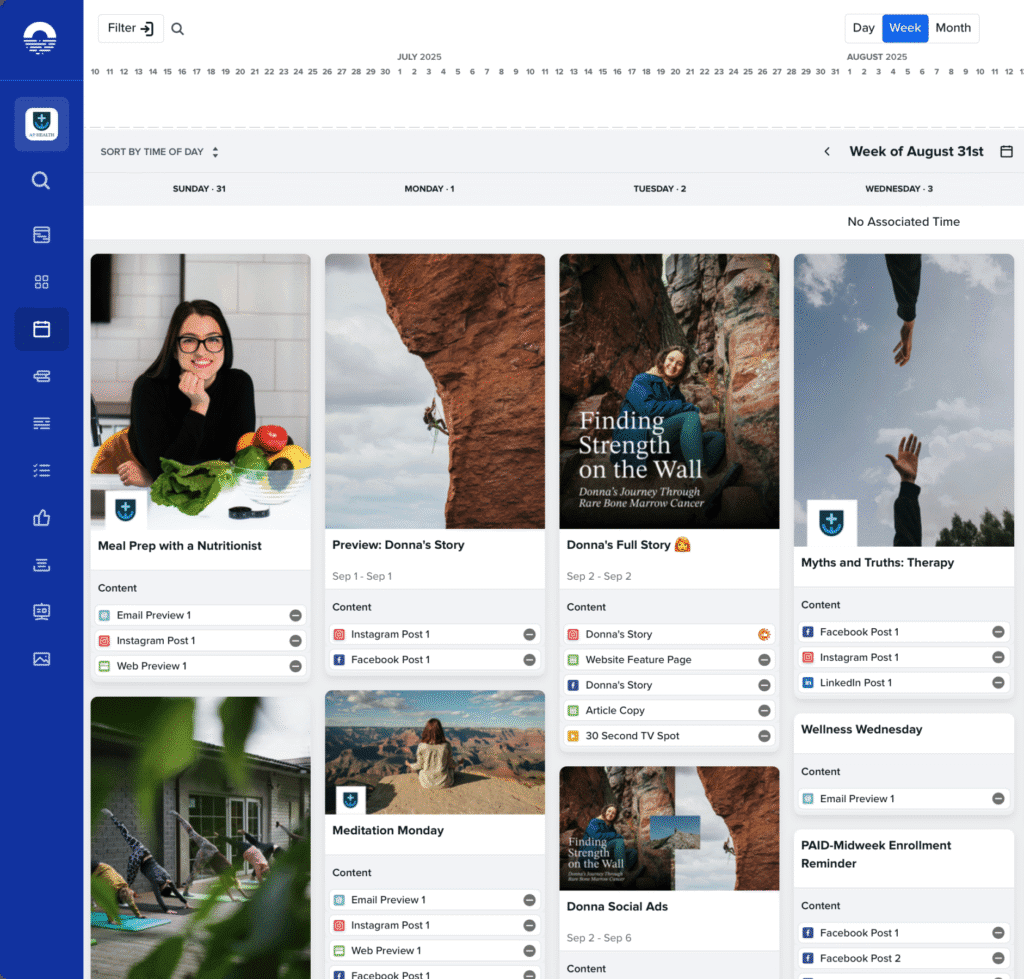This screenshot has width=1024, height=979.
Task: Select the calendar icon in the sidebar
Action: click(41, 329)
